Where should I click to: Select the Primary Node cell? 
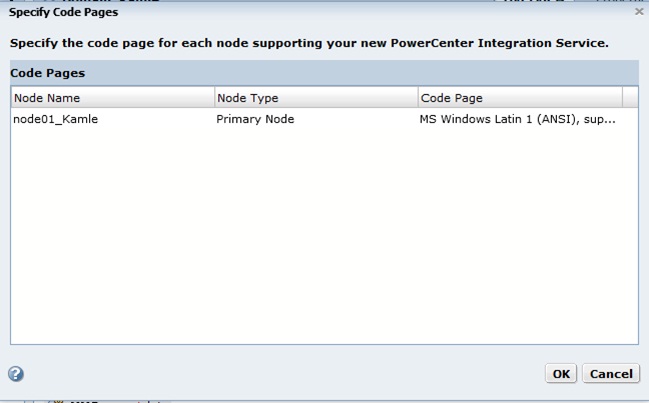tap(316, 119)
